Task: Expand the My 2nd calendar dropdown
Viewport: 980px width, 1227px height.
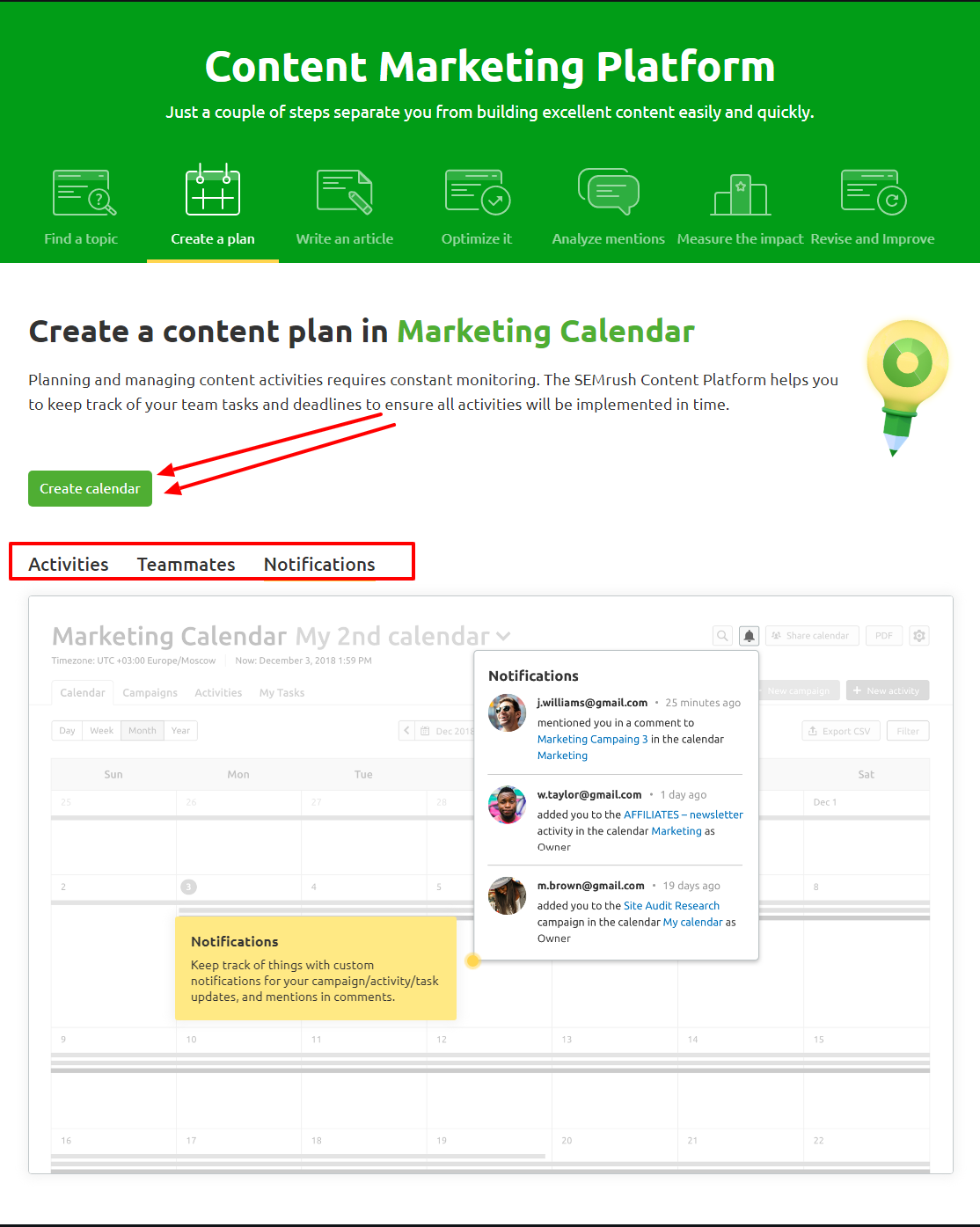Action: click(x=502, y=636)
